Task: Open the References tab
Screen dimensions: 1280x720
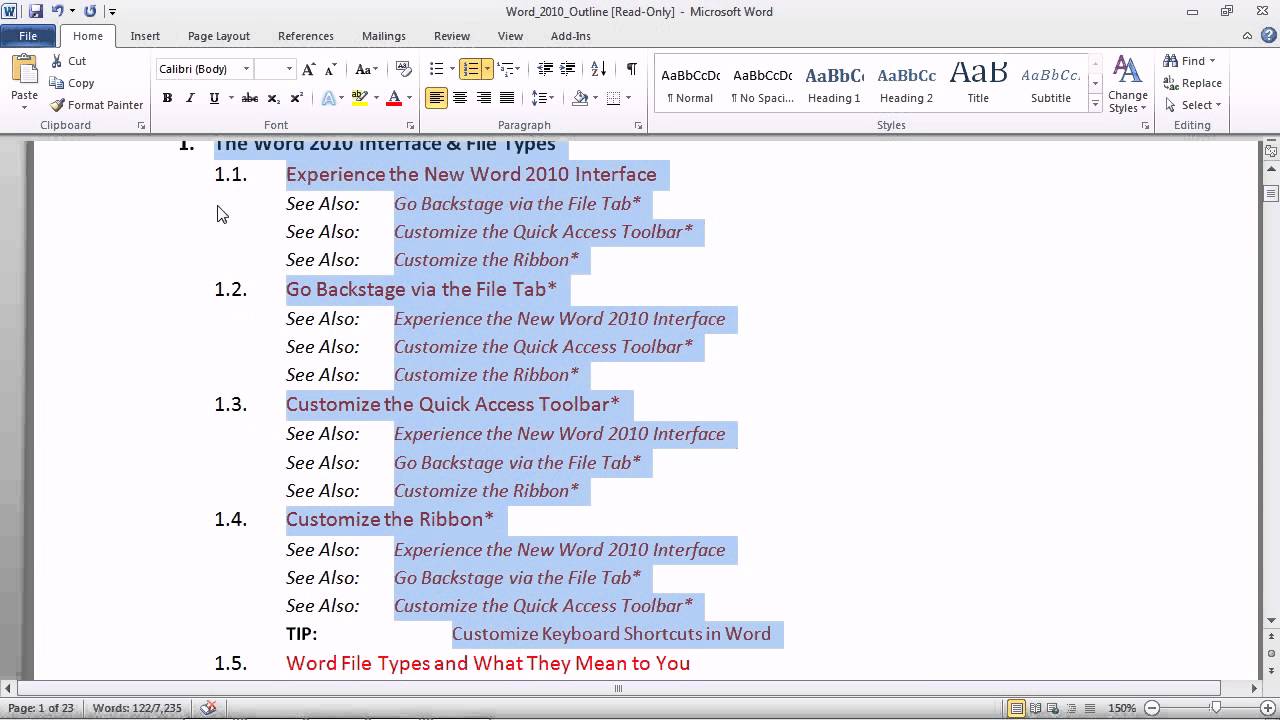Action: (x=306, y=36)
